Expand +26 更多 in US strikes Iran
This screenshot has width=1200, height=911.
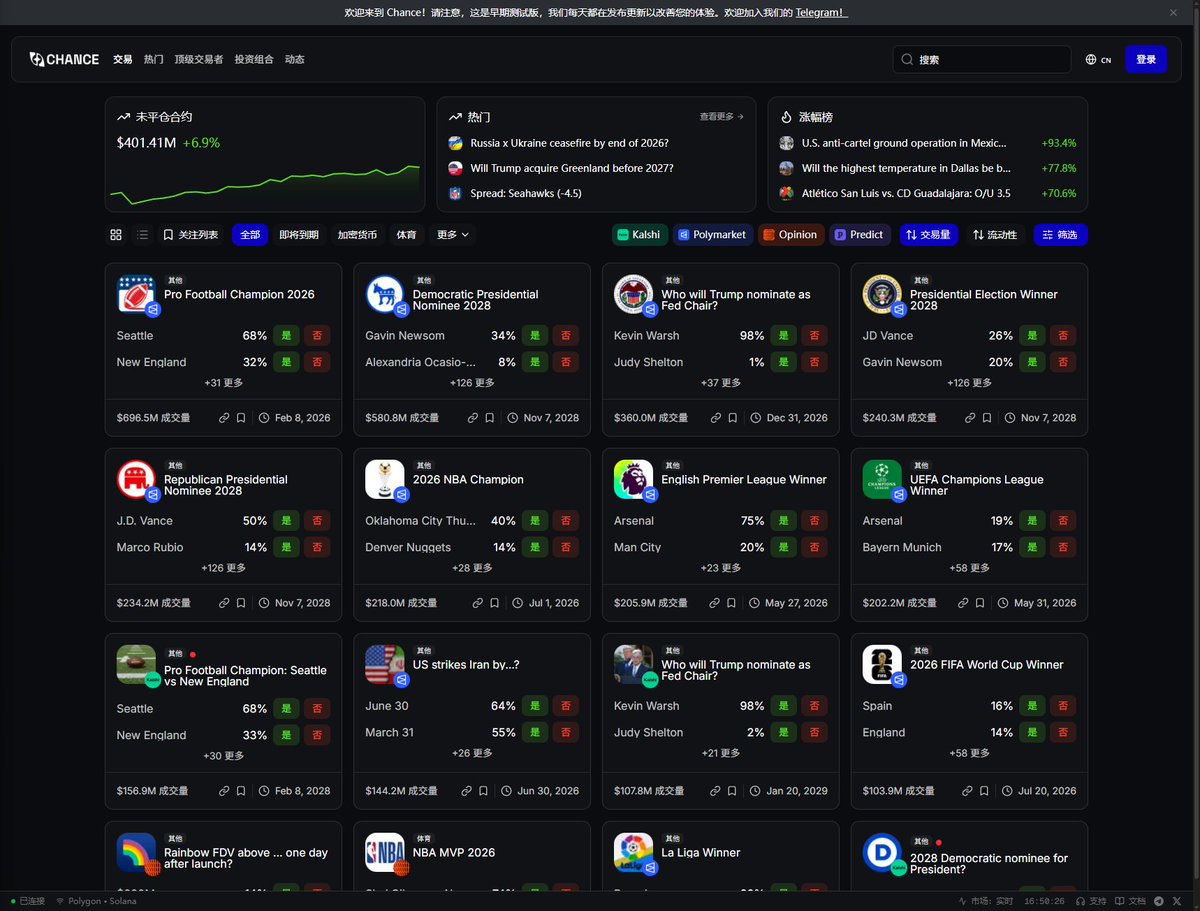pyautogui.click(x=472, y=753)
